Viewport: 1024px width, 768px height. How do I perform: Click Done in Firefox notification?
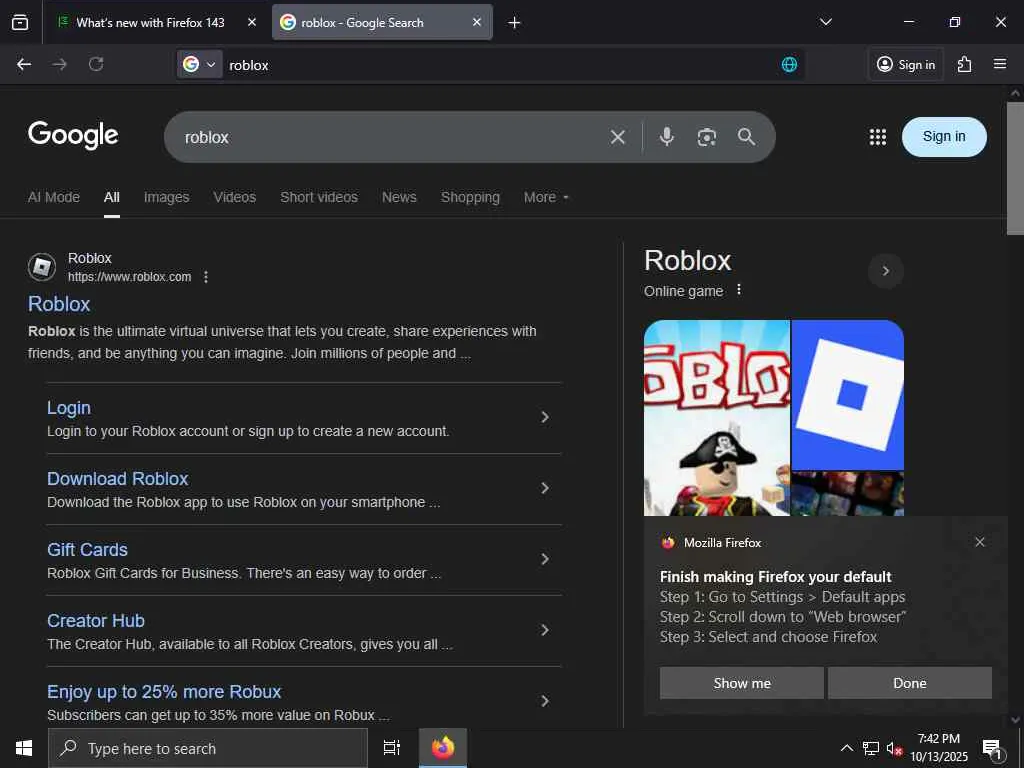pyautogui.click(x=910, y=683)
